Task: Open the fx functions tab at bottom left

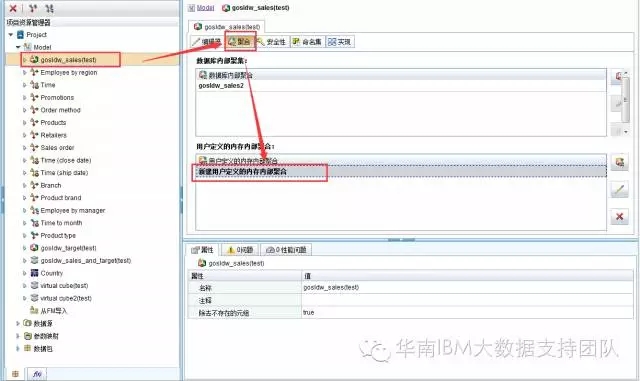Action: 37,374
